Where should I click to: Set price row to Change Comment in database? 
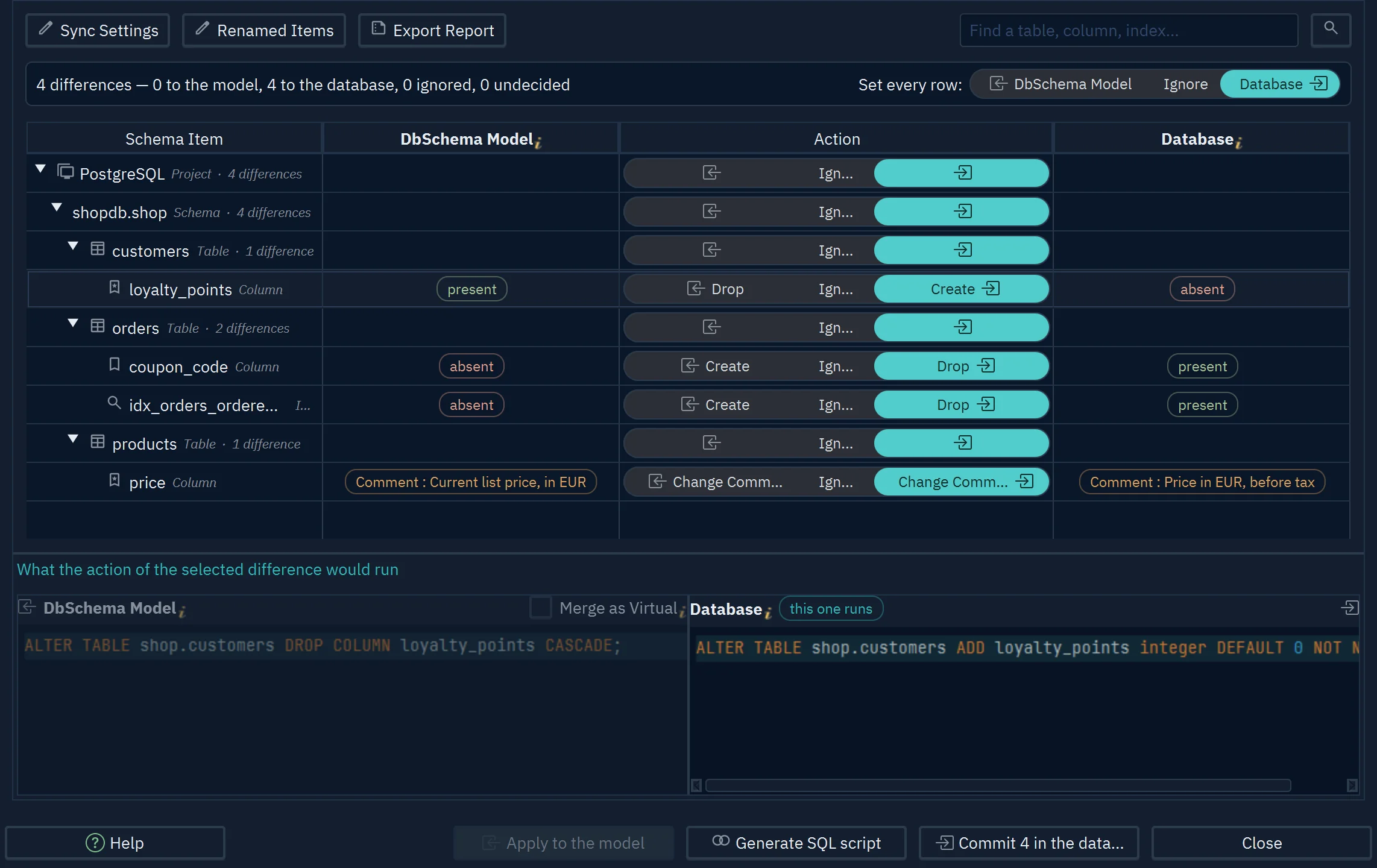[x=961, y=482]
